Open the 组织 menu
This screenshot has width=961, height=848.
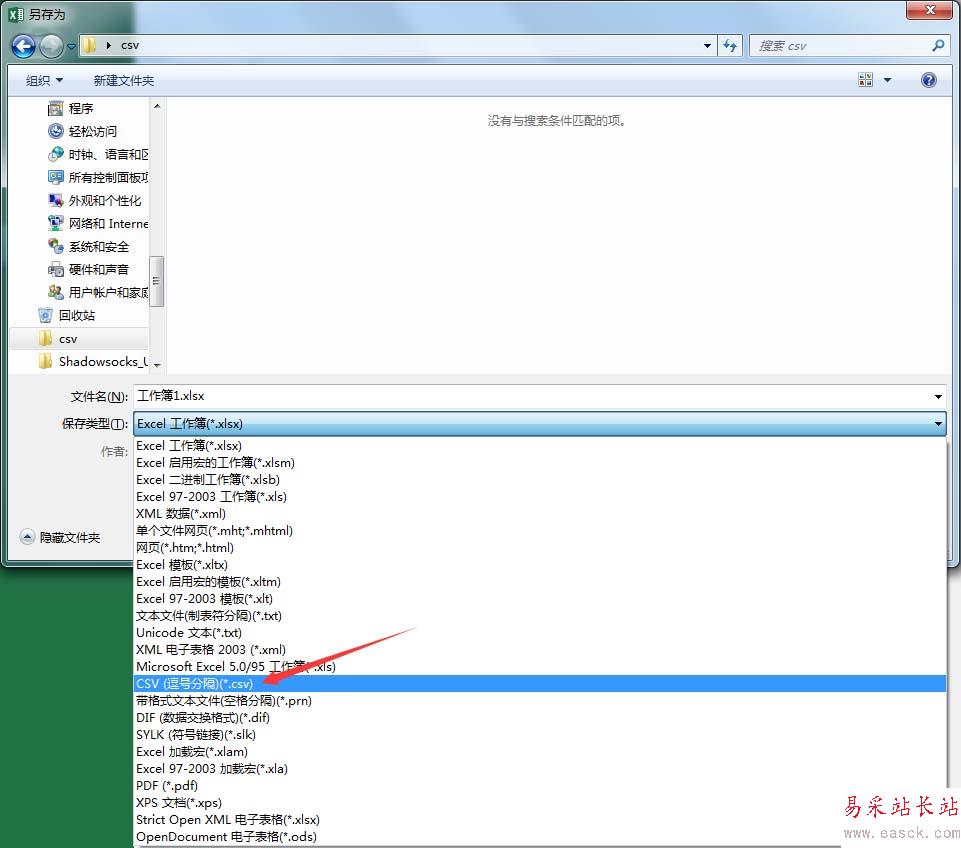(x=44, y=80)
